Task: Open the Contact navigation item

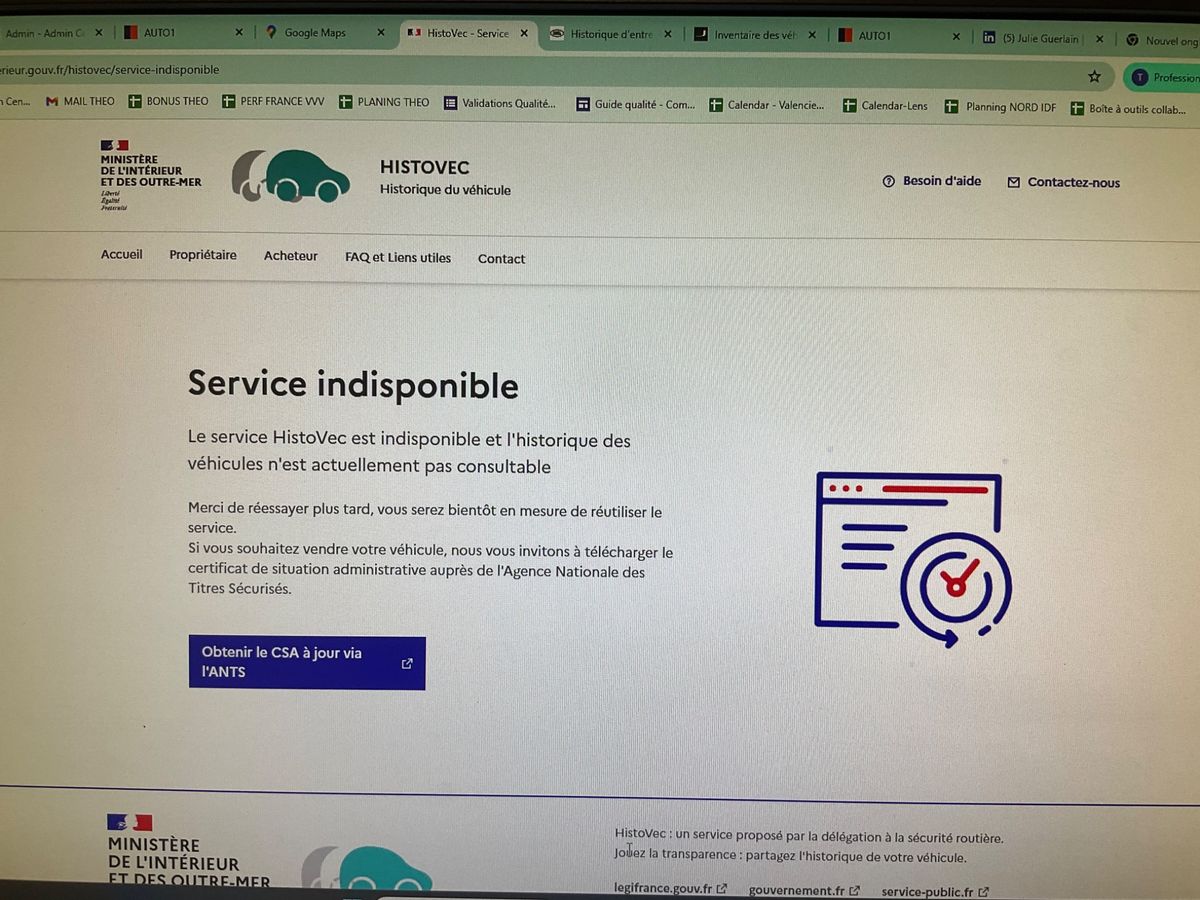Action: point(501,259)
